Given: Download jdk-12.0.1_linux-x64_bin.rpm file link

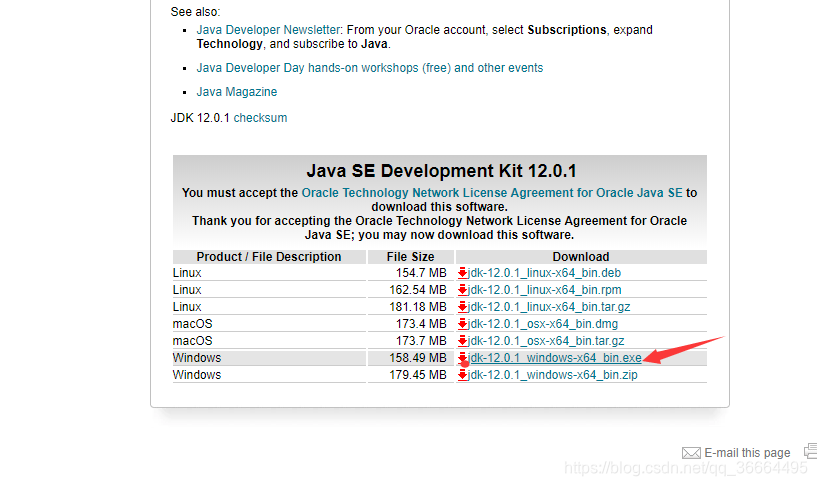Looking at the screenshot, I should click(x=544, y=290).
